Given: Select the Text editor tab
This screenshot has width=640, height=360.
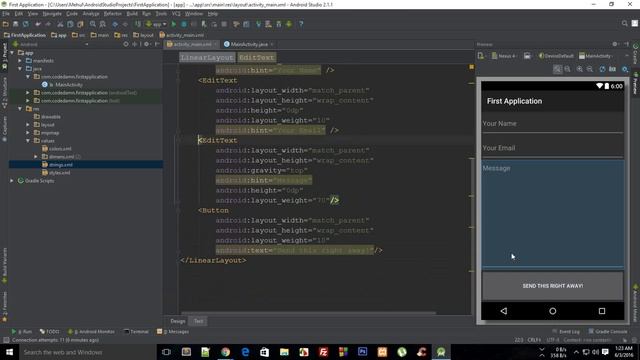Looking at the screenshot, I should [198, 321].
